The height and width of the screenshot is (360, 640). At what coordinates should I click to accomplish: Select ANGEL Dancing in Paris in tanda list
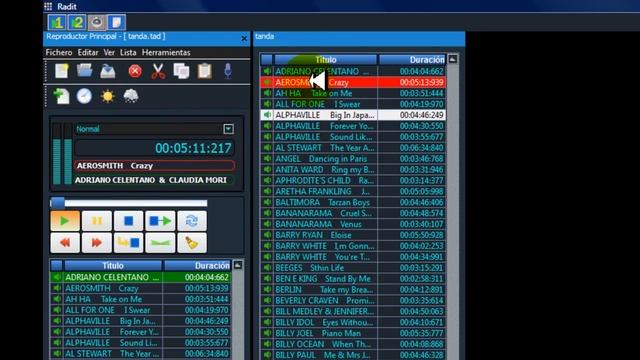[353, 159]
